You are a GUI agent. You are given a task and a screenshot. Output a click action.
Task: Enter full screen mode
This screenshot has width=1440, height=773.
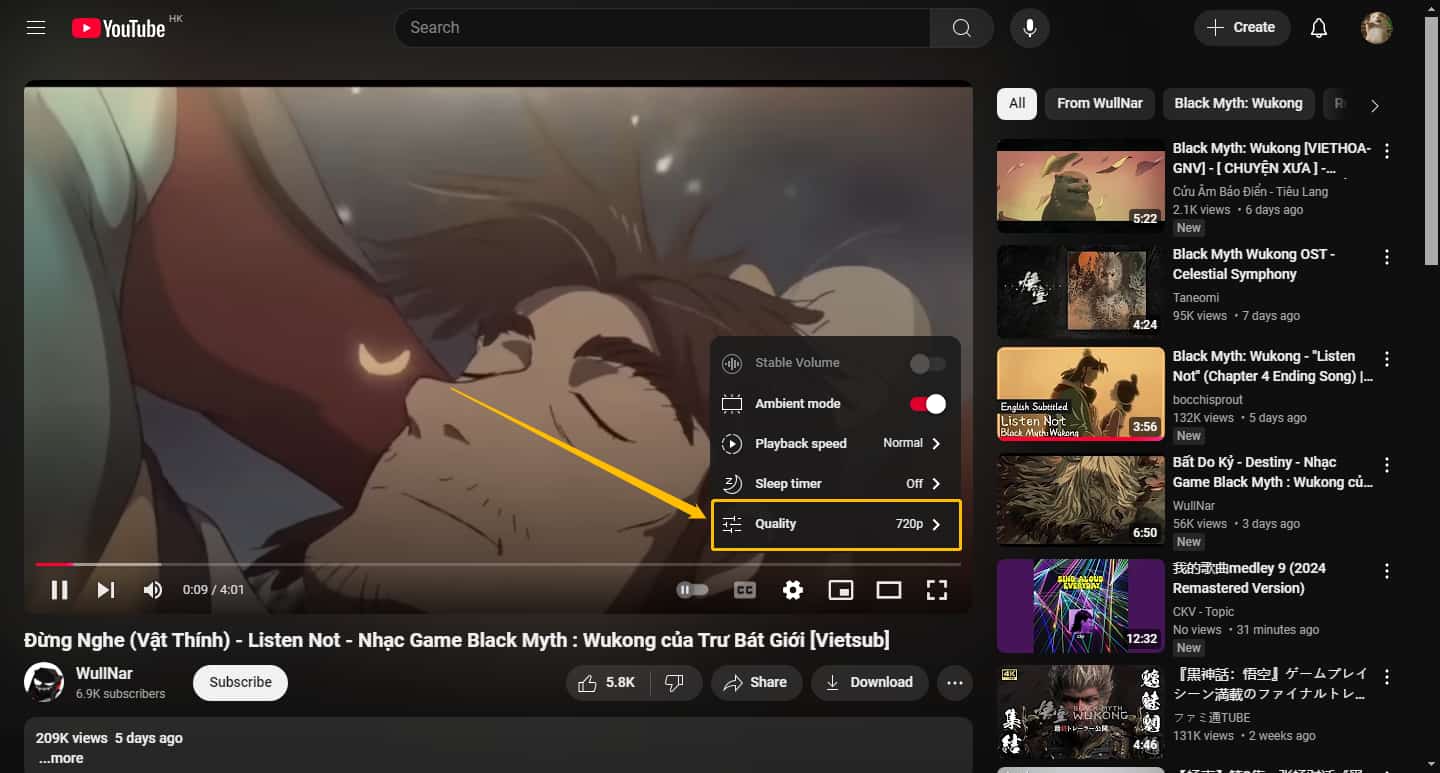click(x=937, y=590)
